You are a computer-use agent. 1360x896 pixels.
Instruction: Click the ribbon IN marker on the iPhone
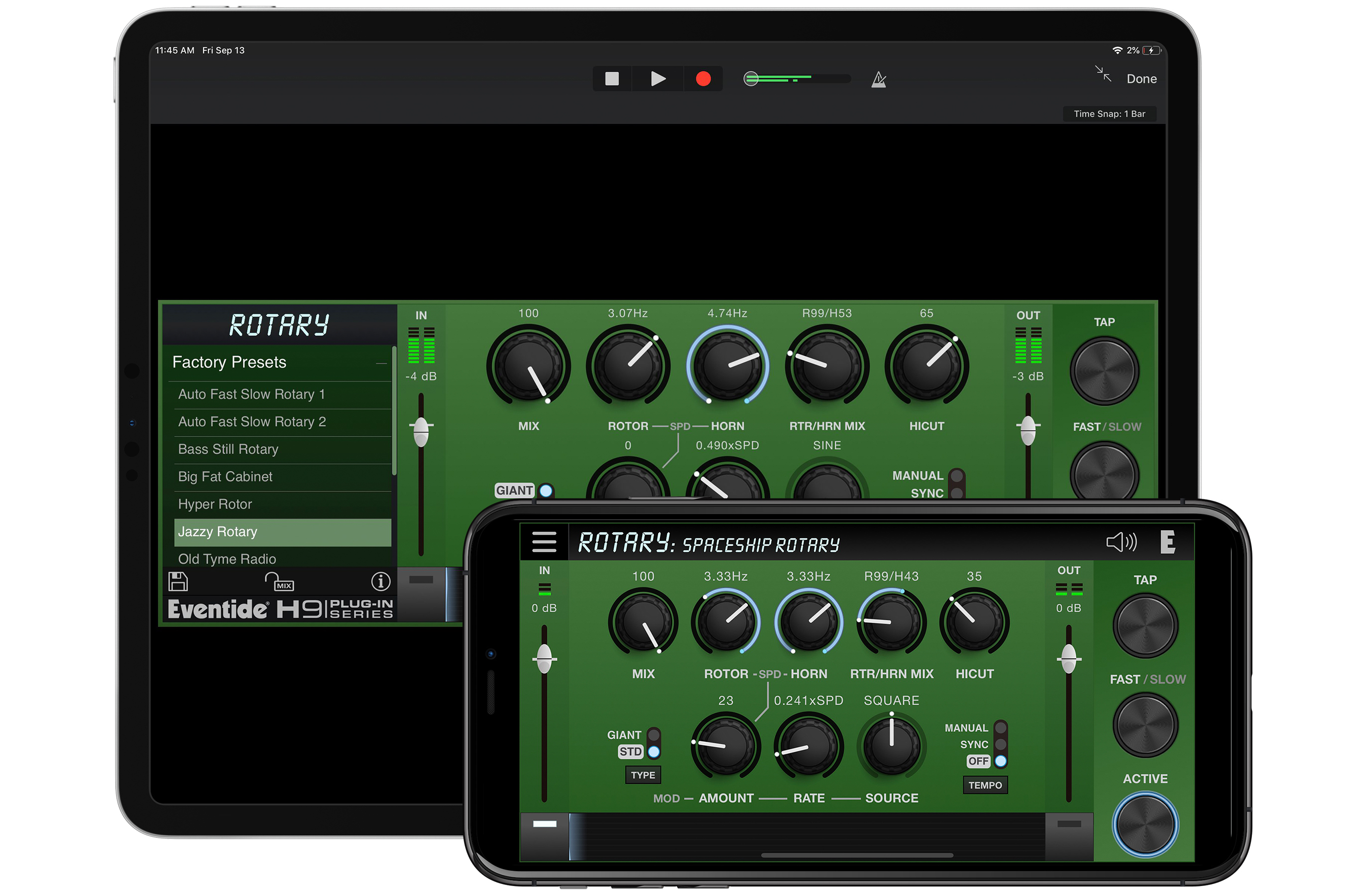pos(544,825)
